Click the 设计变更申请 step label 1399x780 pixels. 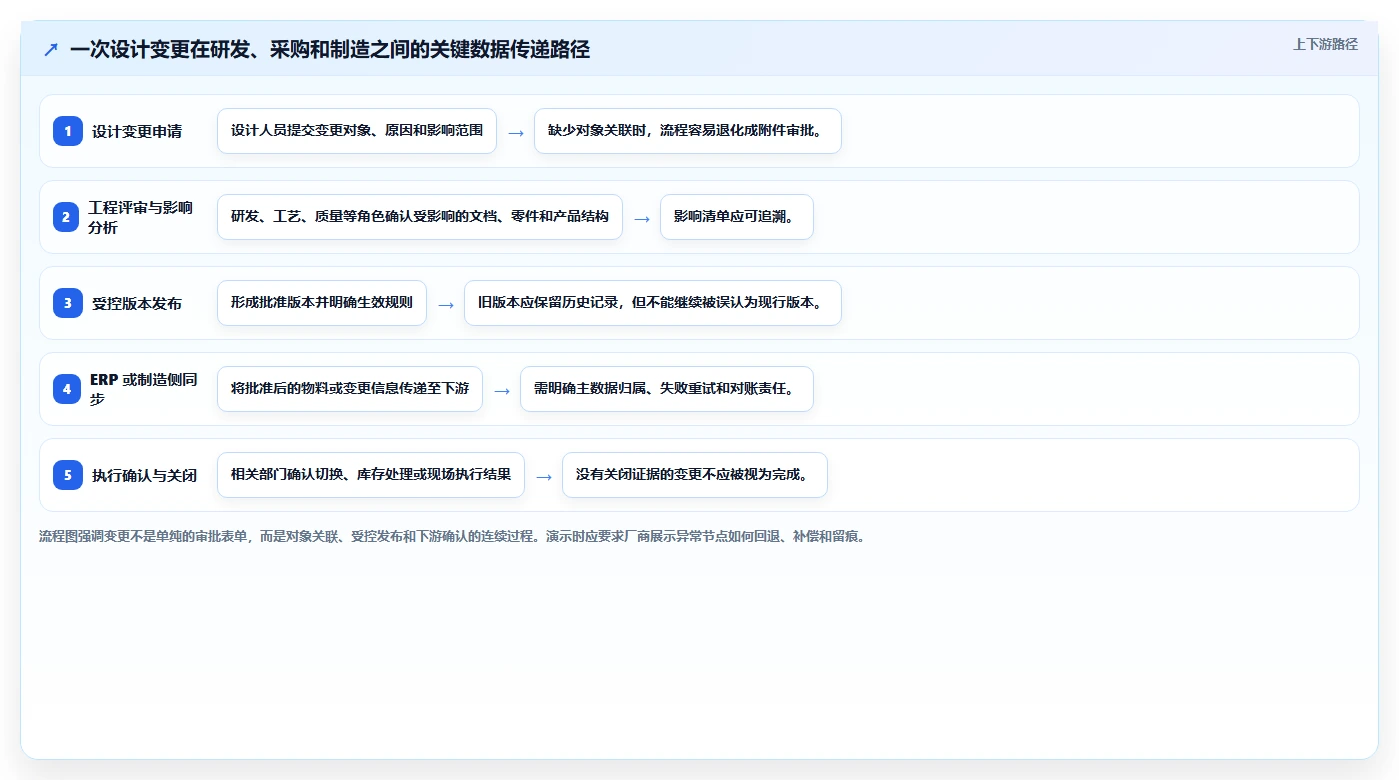(137, 131)
